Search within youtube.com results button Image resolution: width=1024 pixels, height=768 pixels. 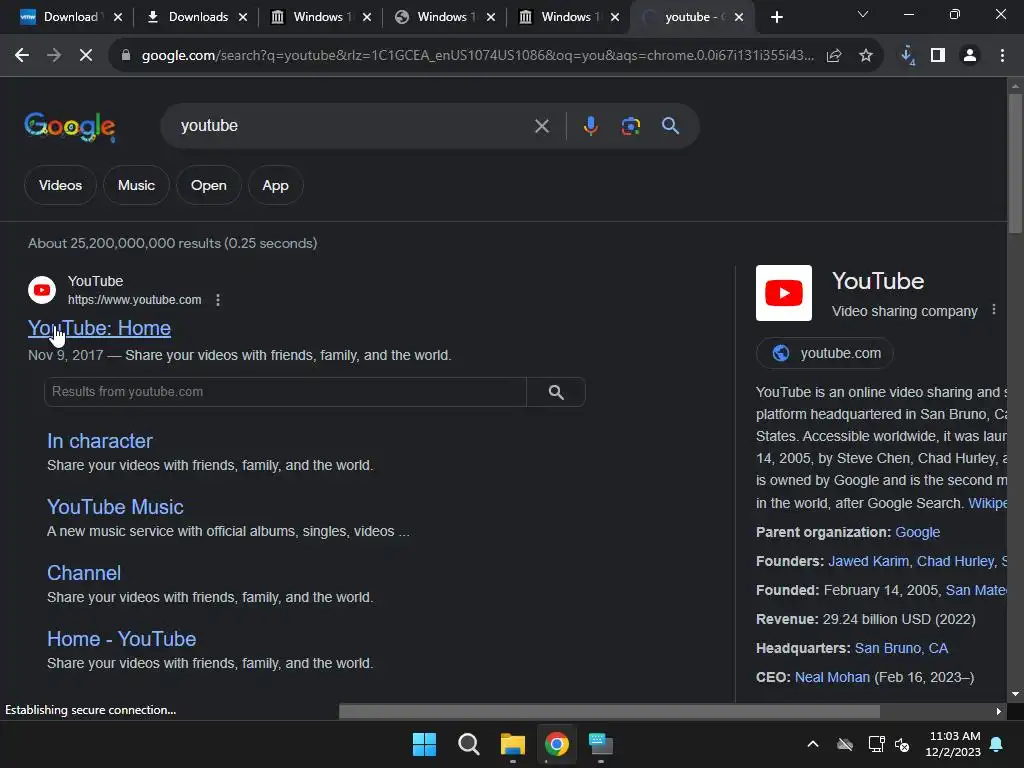556,392
